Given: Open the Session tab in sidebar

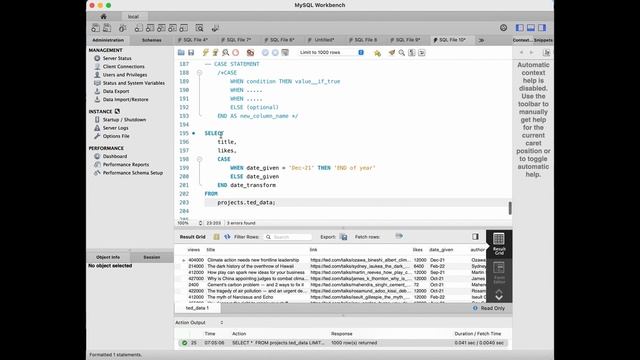Looking at the screenshot, I should (x=151, y=257).
